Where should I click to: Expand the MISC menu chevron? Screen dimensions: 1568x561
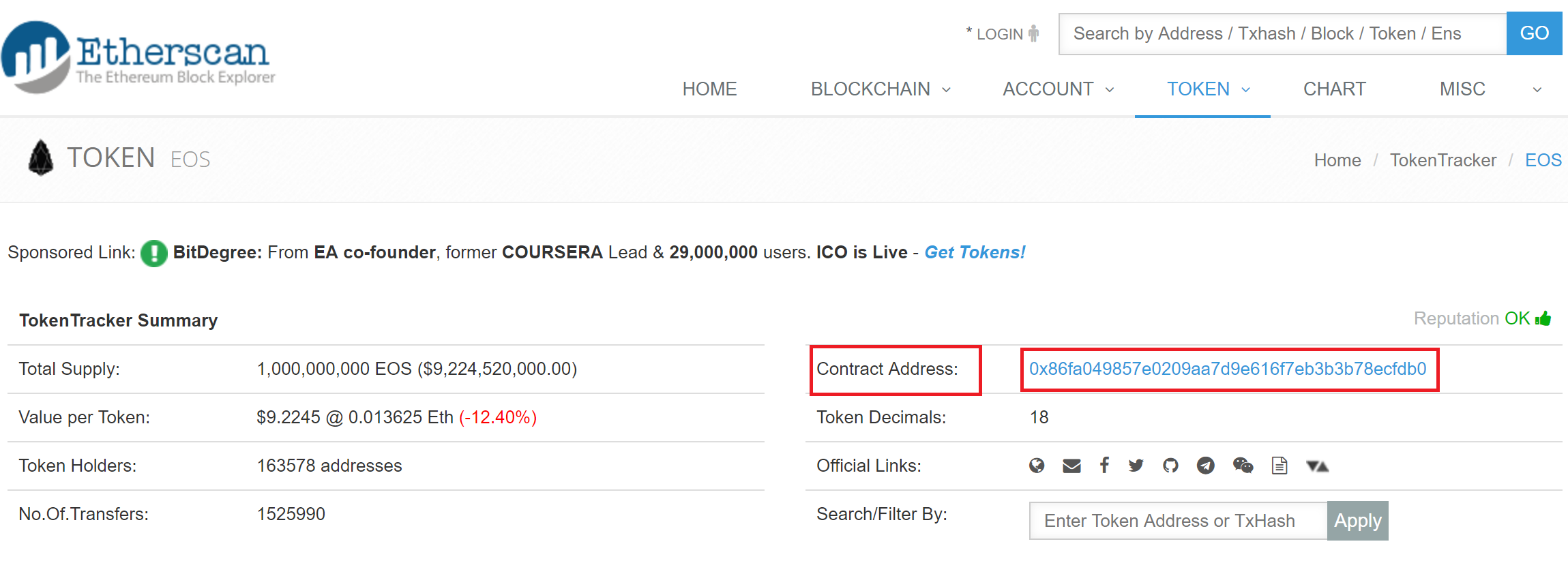coord(1537,89)
